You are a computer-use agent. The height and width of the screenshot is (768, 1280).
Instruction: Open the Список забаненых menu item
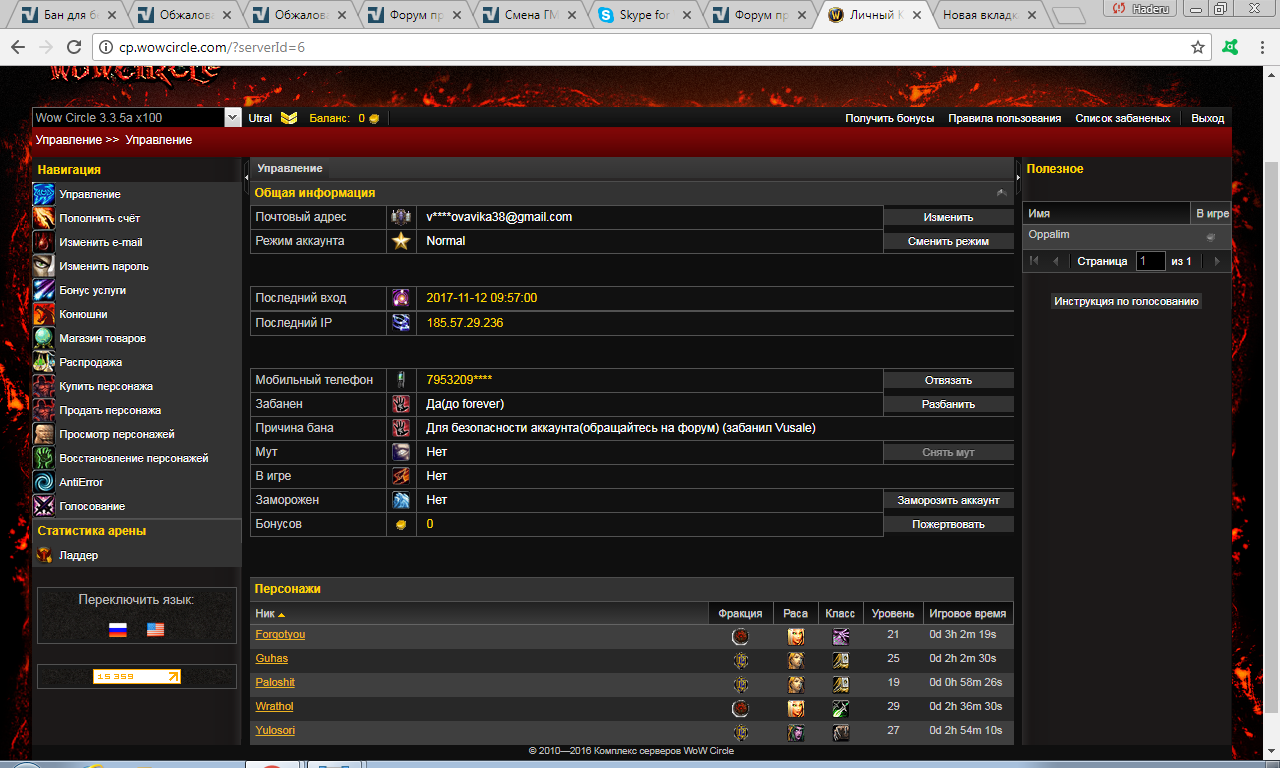[x=1122, y=118]
